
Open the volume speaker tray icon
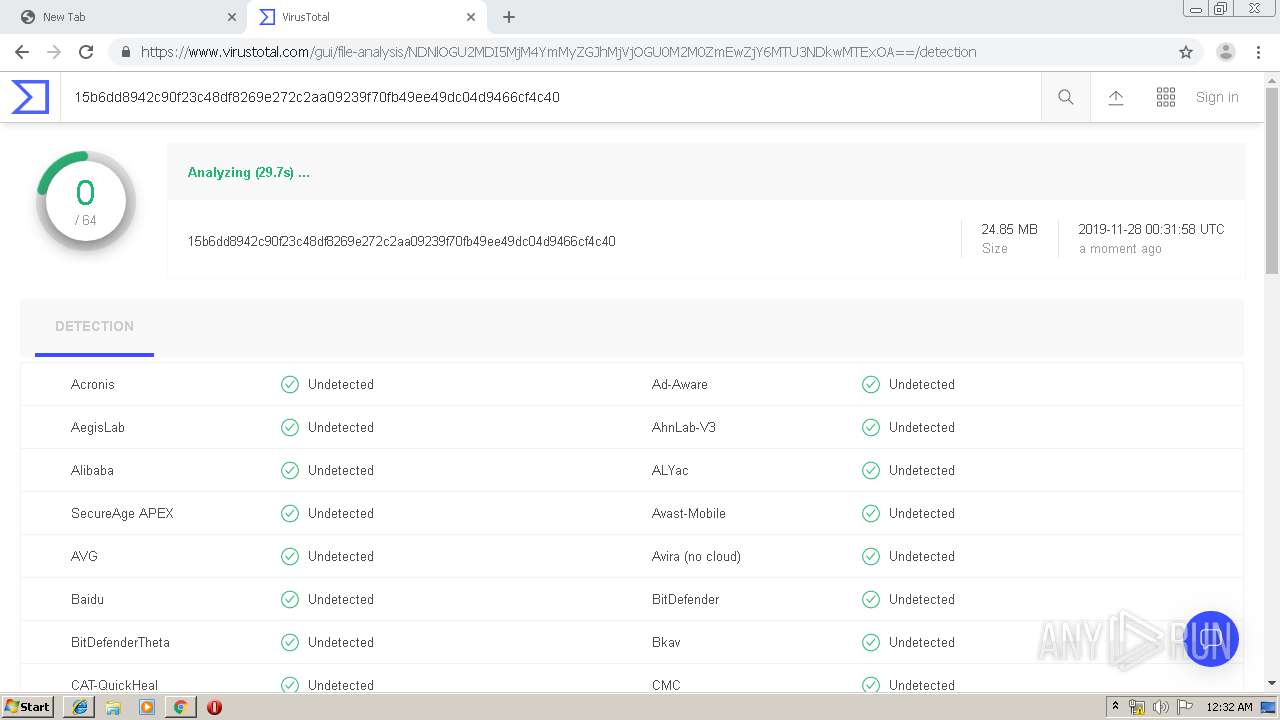(1161, 707)
